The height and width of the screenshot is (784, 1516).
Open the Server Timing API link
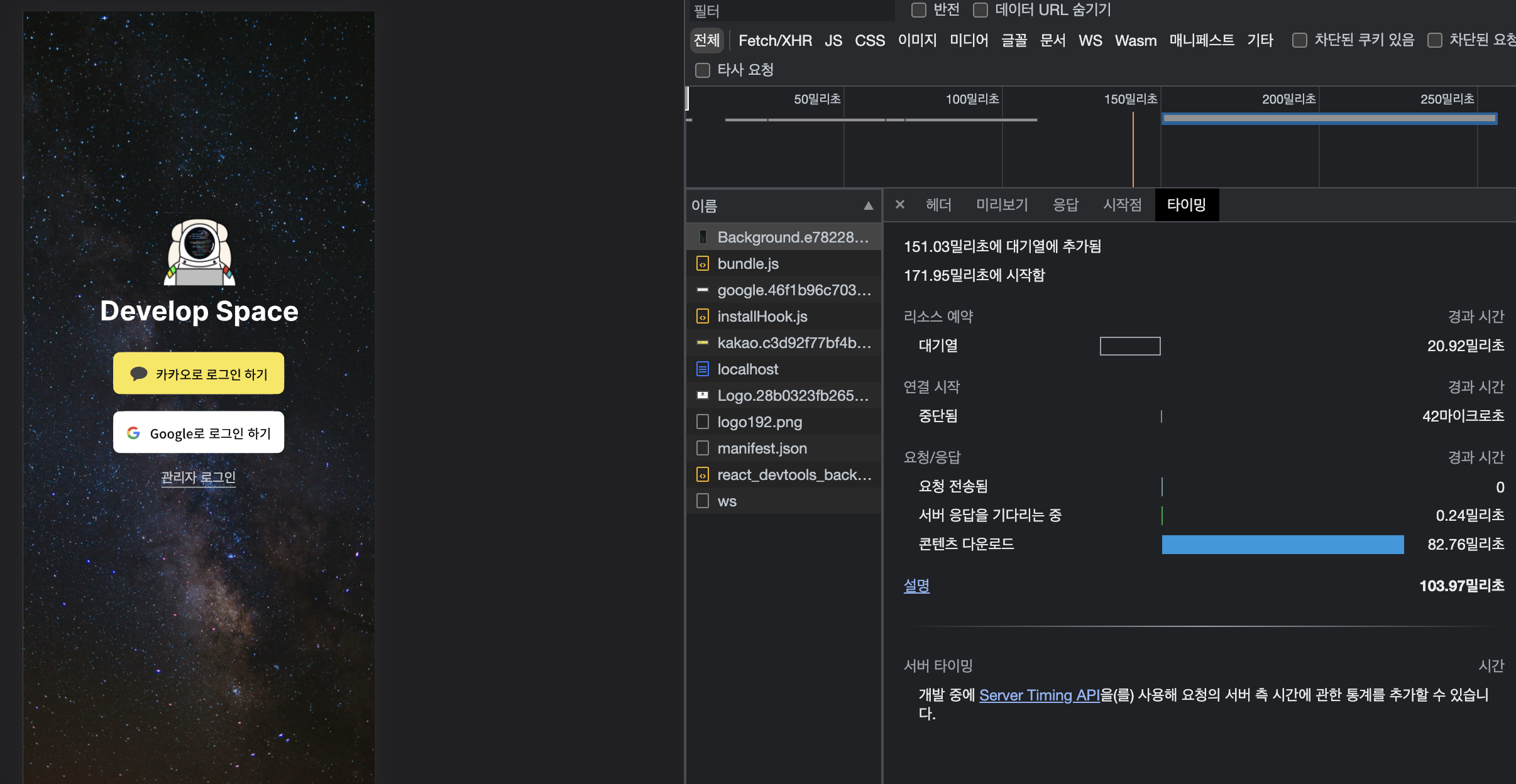point(1039,695)
